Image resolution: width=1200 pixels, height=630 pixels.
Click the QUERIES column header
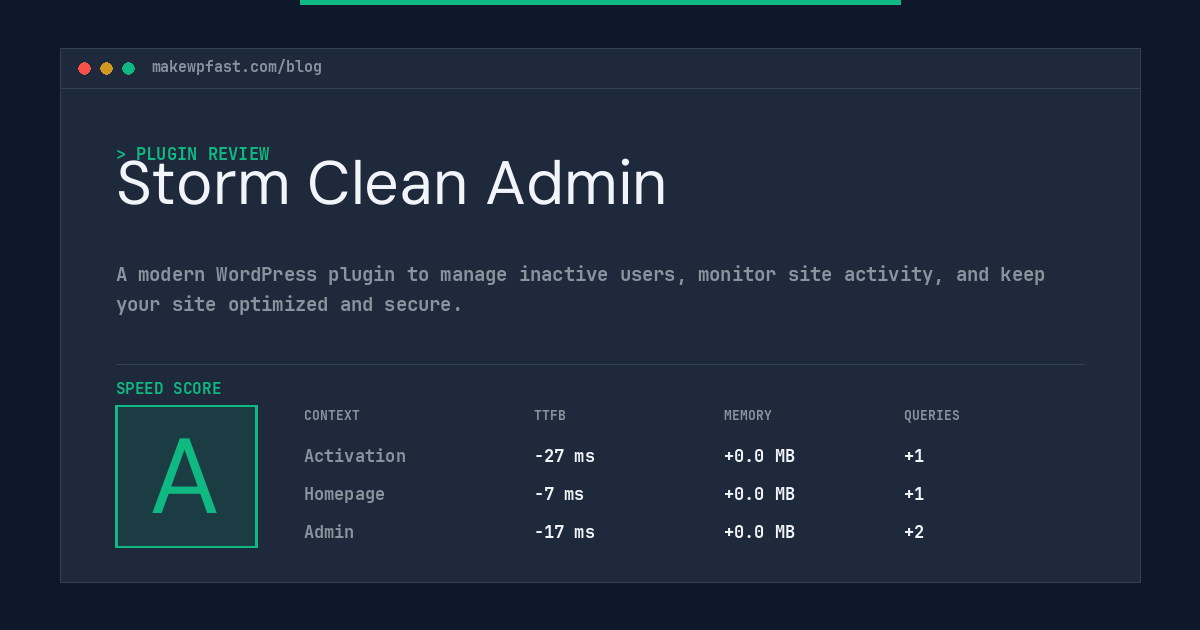click(x=932, y=416)
